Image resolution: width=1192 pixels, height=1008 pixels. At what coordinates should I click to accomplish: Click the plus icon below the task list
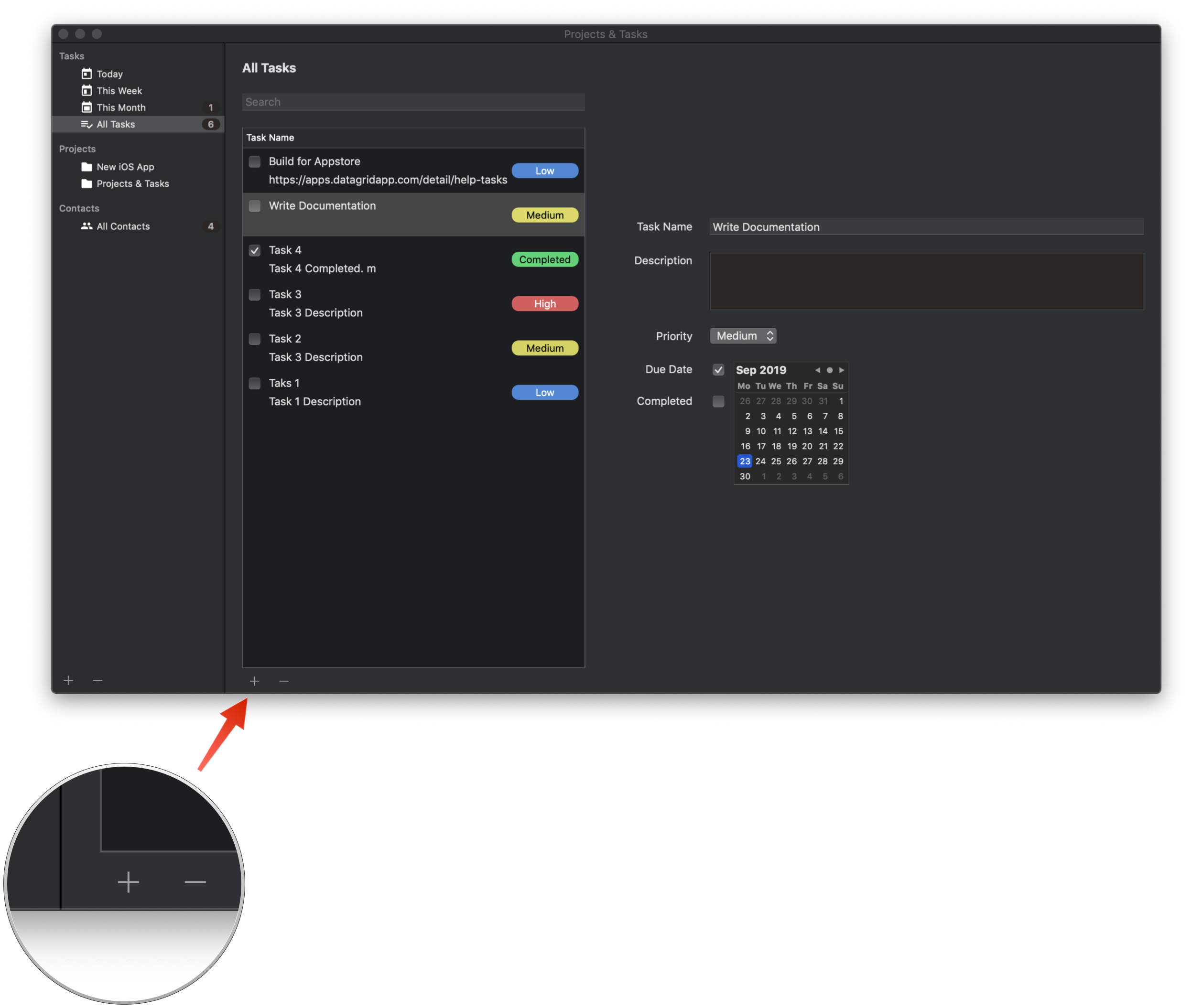point(254,681)
